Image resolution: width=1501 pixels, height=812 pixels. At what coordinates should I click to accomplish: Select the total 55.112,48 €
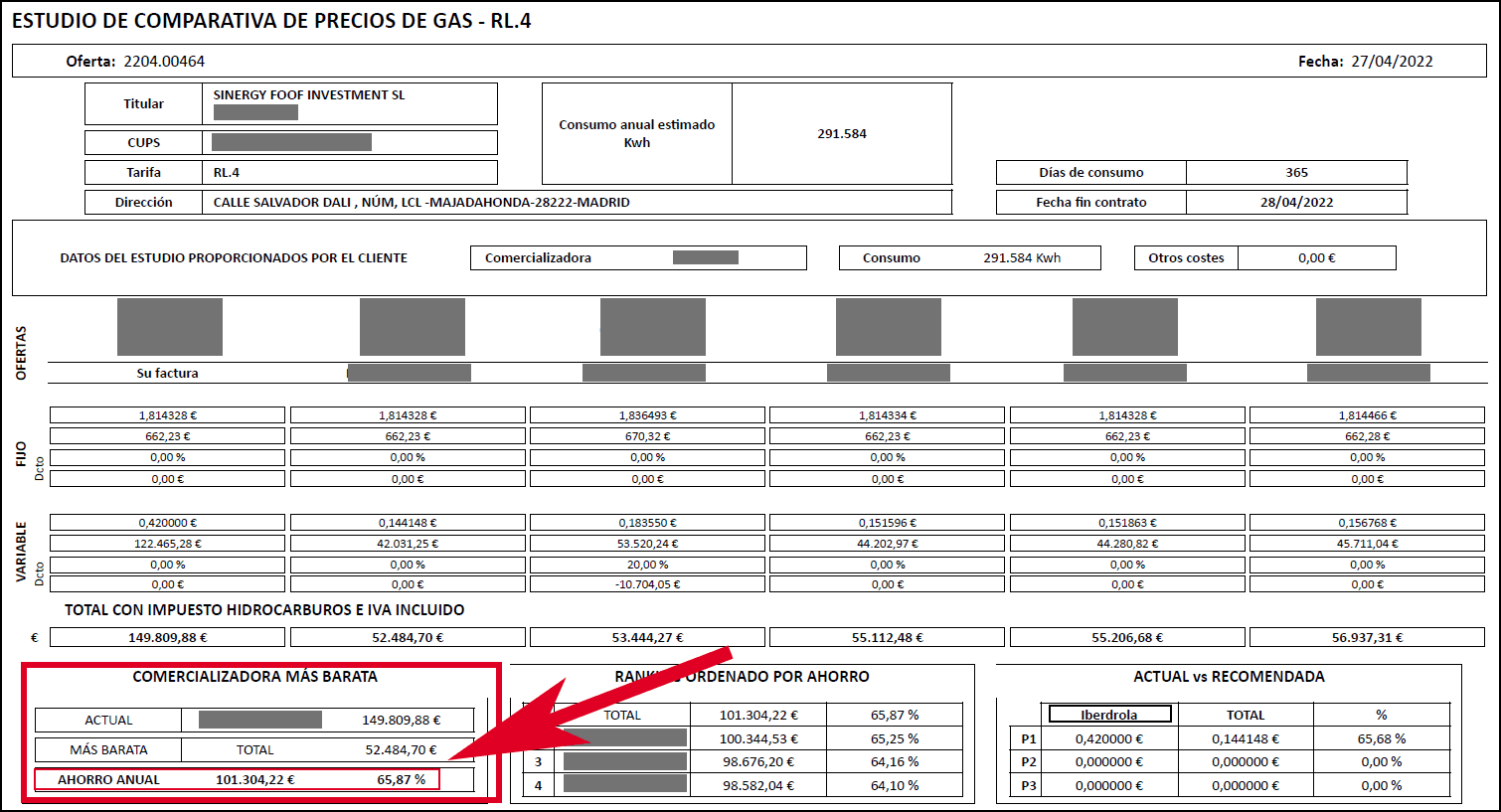[x=888, y=637]
